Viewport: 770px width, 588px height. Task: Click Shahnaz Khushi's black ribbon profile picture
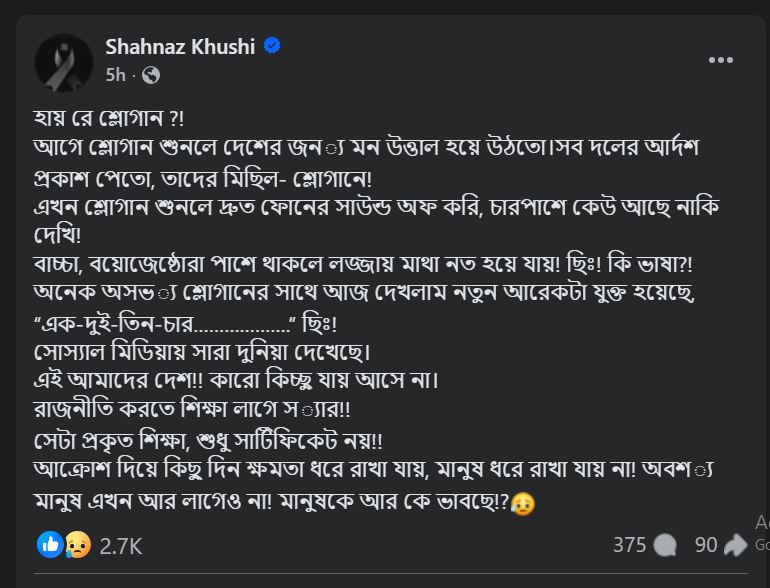click(64, 61)
